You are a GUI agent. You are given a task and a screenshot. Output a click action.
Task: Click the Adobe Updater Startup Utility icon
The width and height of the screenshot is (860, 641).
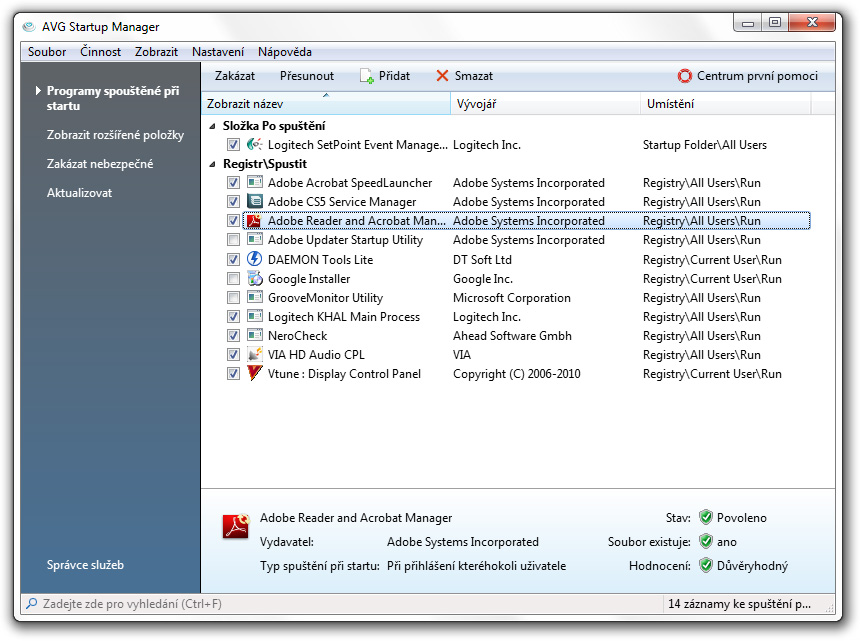pyautogui.click(x=254, y=240)
